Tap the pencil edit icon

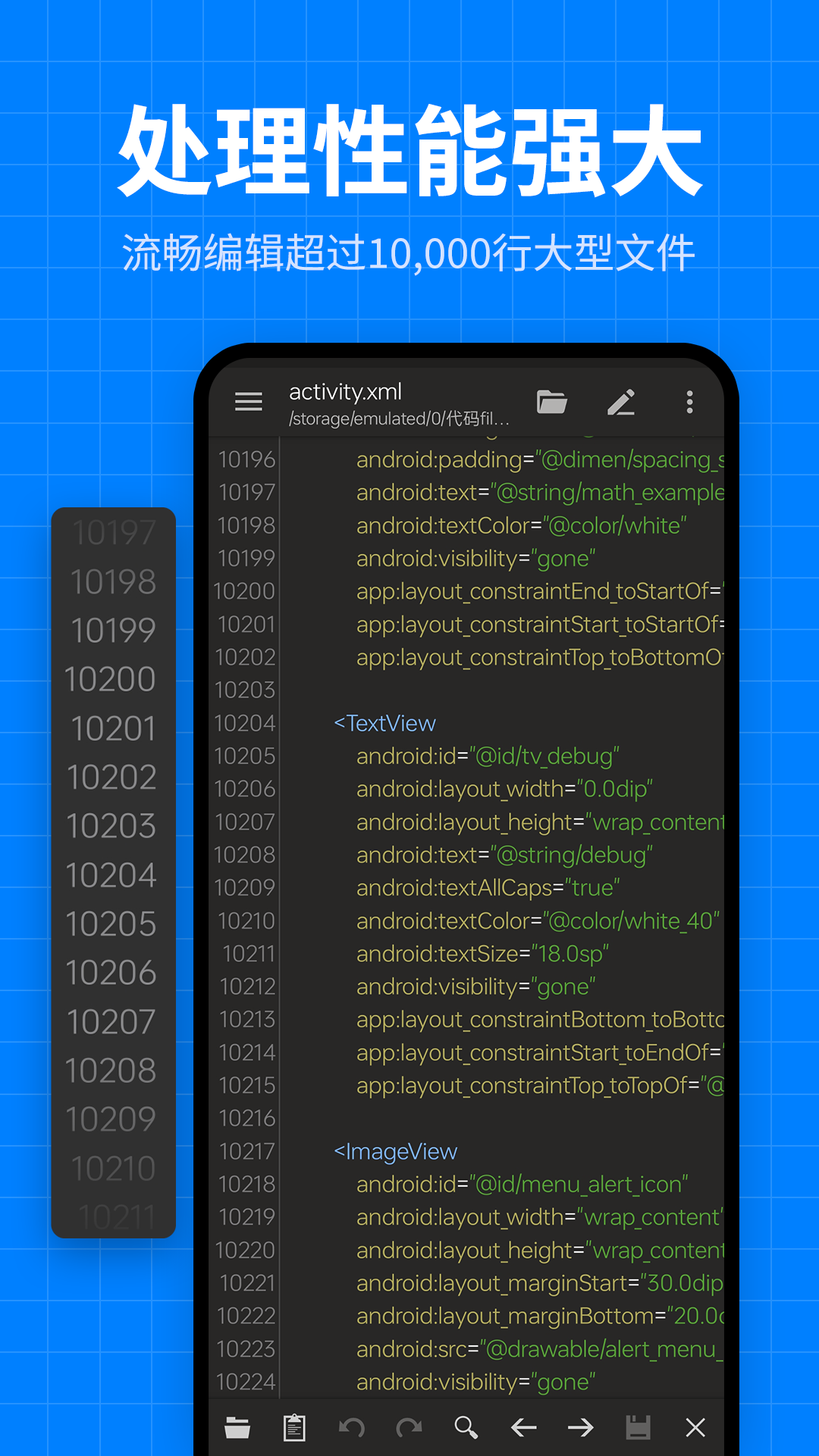[621, 402]
